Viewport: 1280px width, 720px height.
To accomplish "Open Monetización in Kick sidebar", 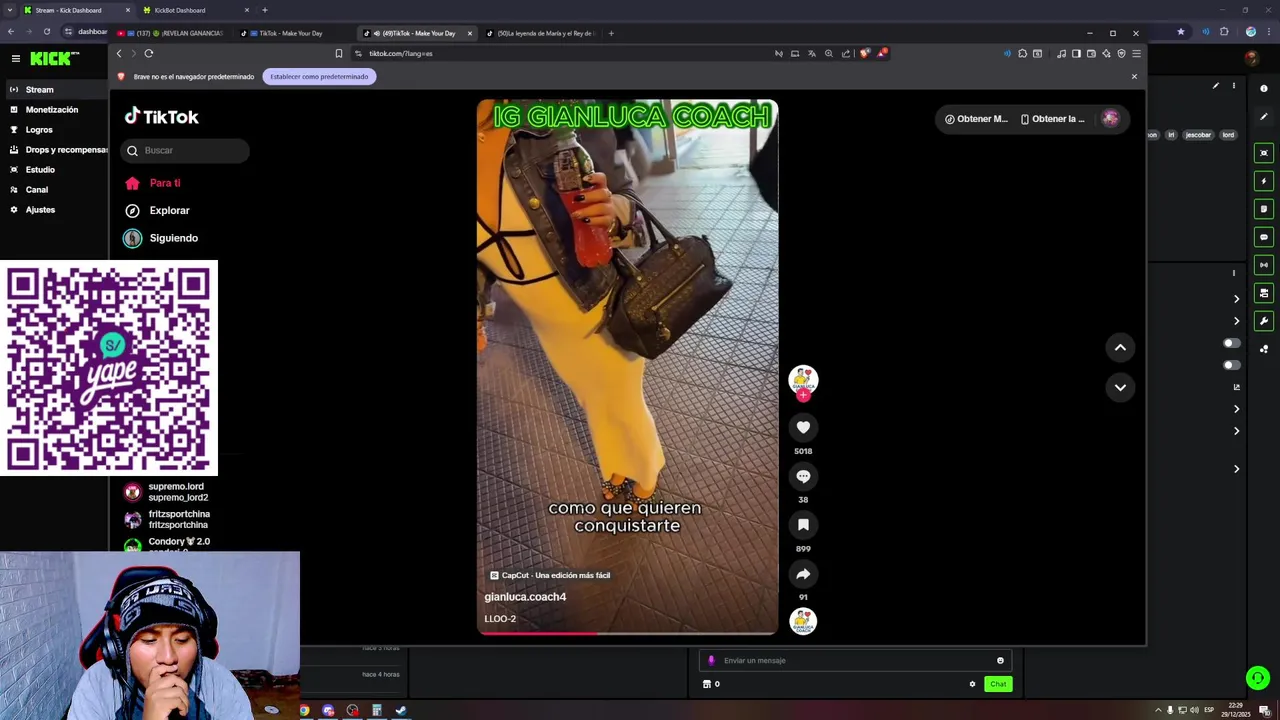I will 54,110.
